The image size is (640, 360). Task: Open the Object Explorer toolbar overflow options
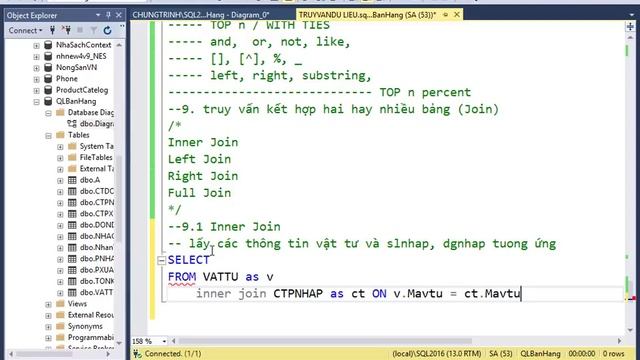click(x=122, y=27)
